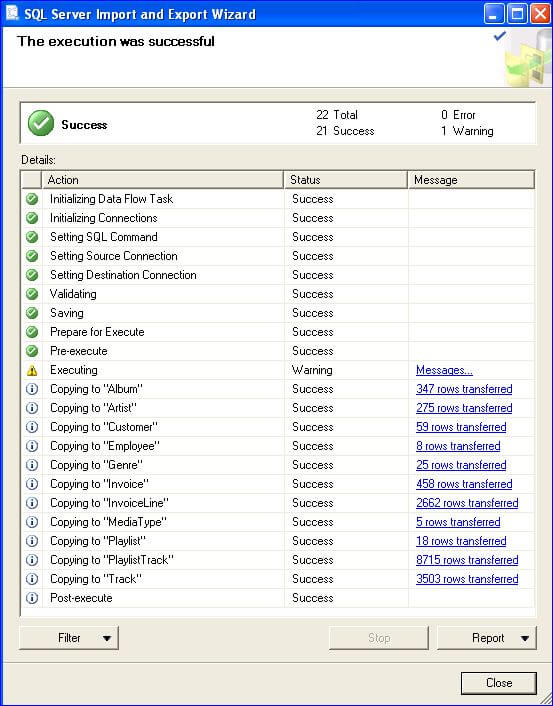Click the info icon for Copying to "PlaylistTrack"
The height and width of the screenshot is (706, 553).
[x=32, y=560]
